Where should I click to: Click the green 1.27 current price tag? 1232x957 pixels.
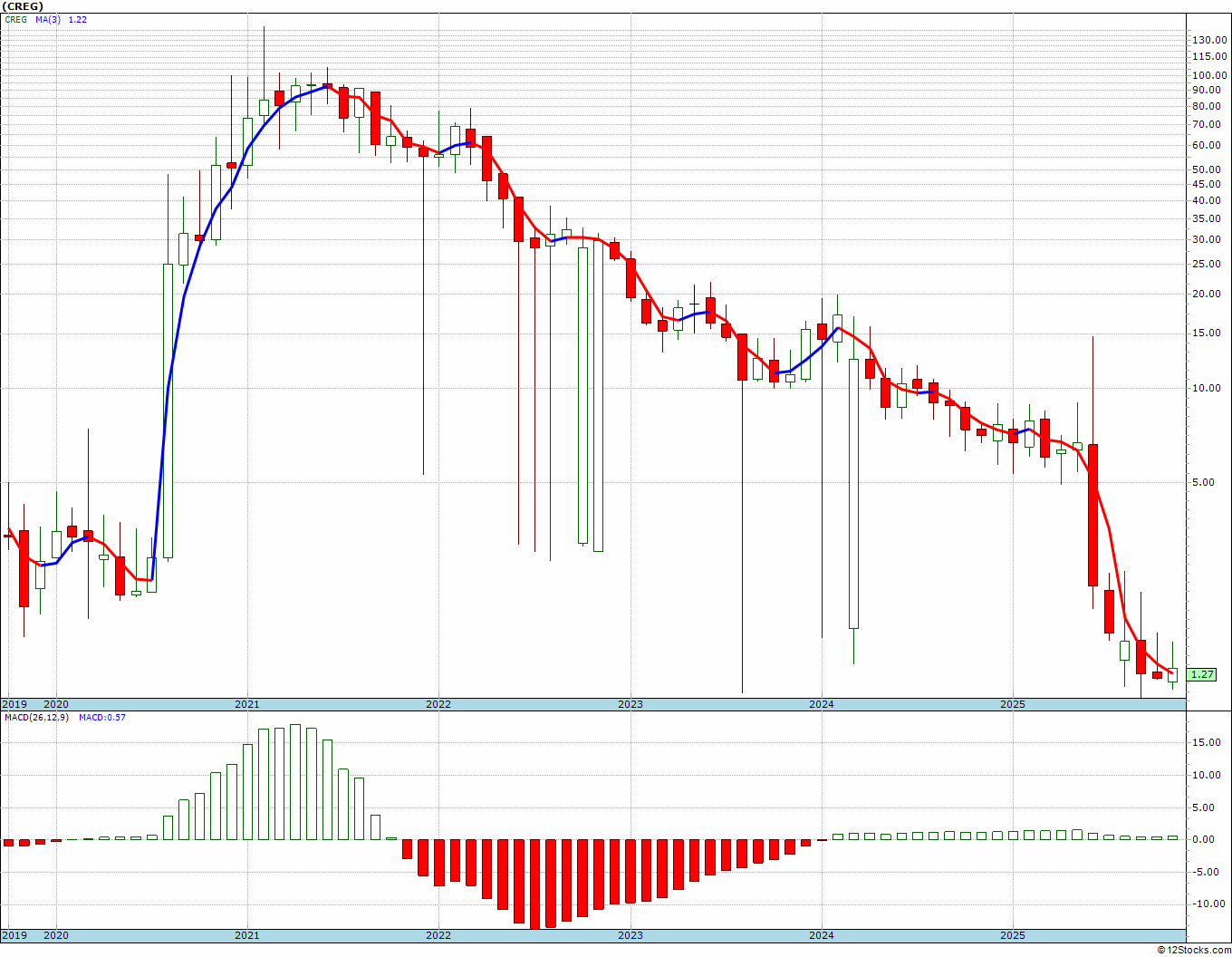tap(1202, 674)
